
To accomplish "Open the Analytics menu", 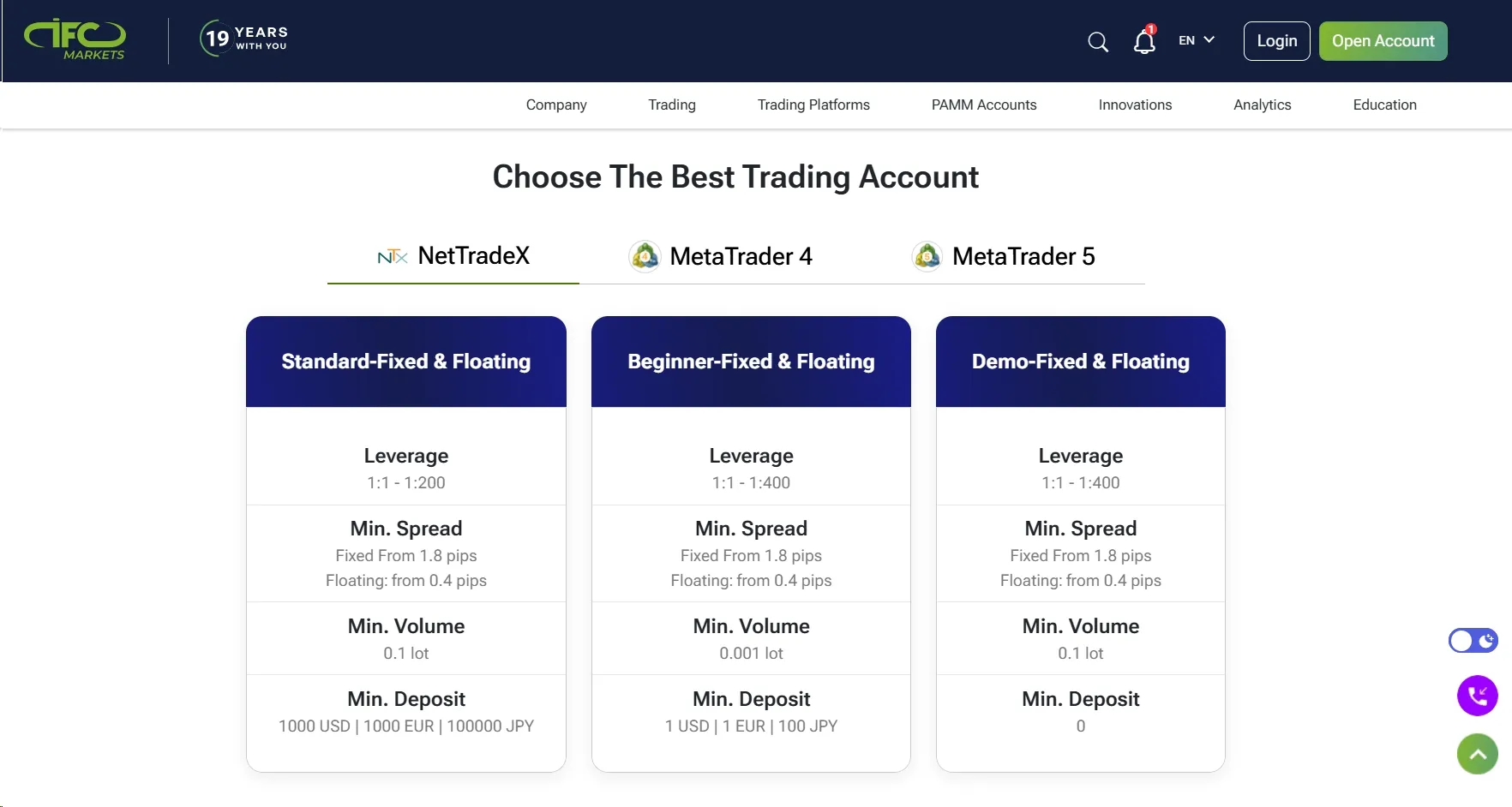I will [x=1262, y=105].
